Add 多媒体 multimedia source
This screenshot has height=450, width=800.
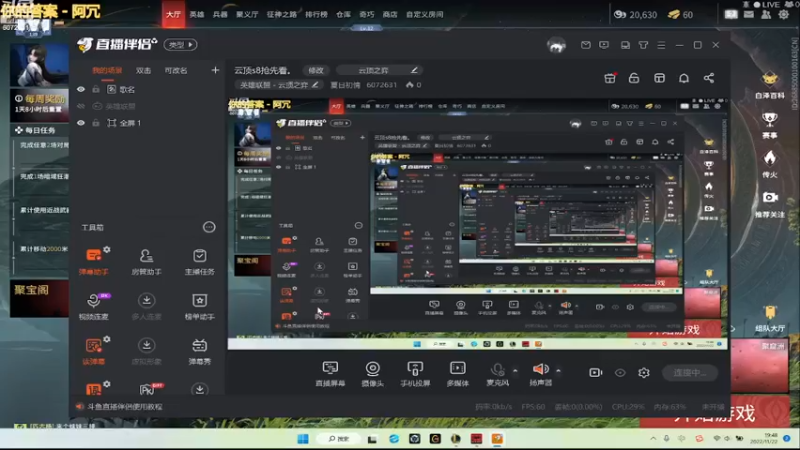point(458,374)
